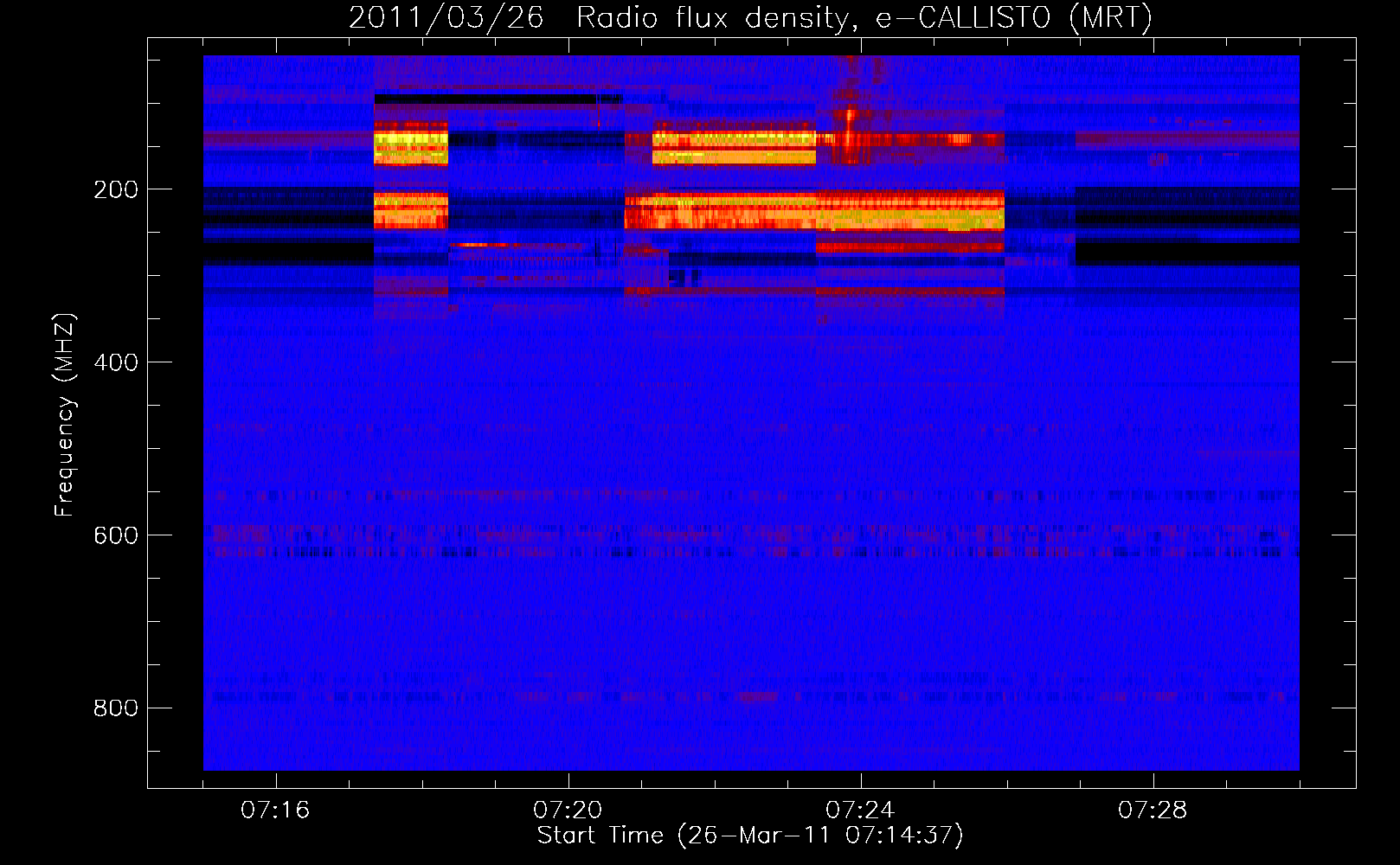The image size is (1400, 865).
Task: Click the 07:28 time tick label
Action: tap(1153, 811)
